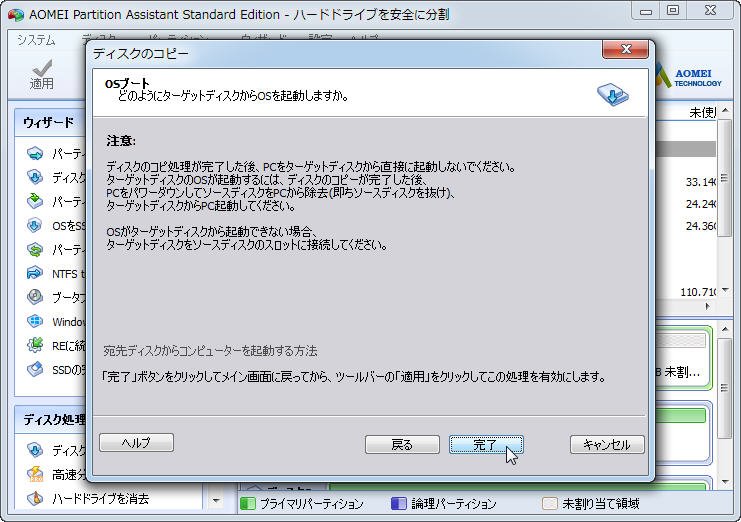Click the キャンセル button
Screen dimensions: 741x522
tap(607, 445)
